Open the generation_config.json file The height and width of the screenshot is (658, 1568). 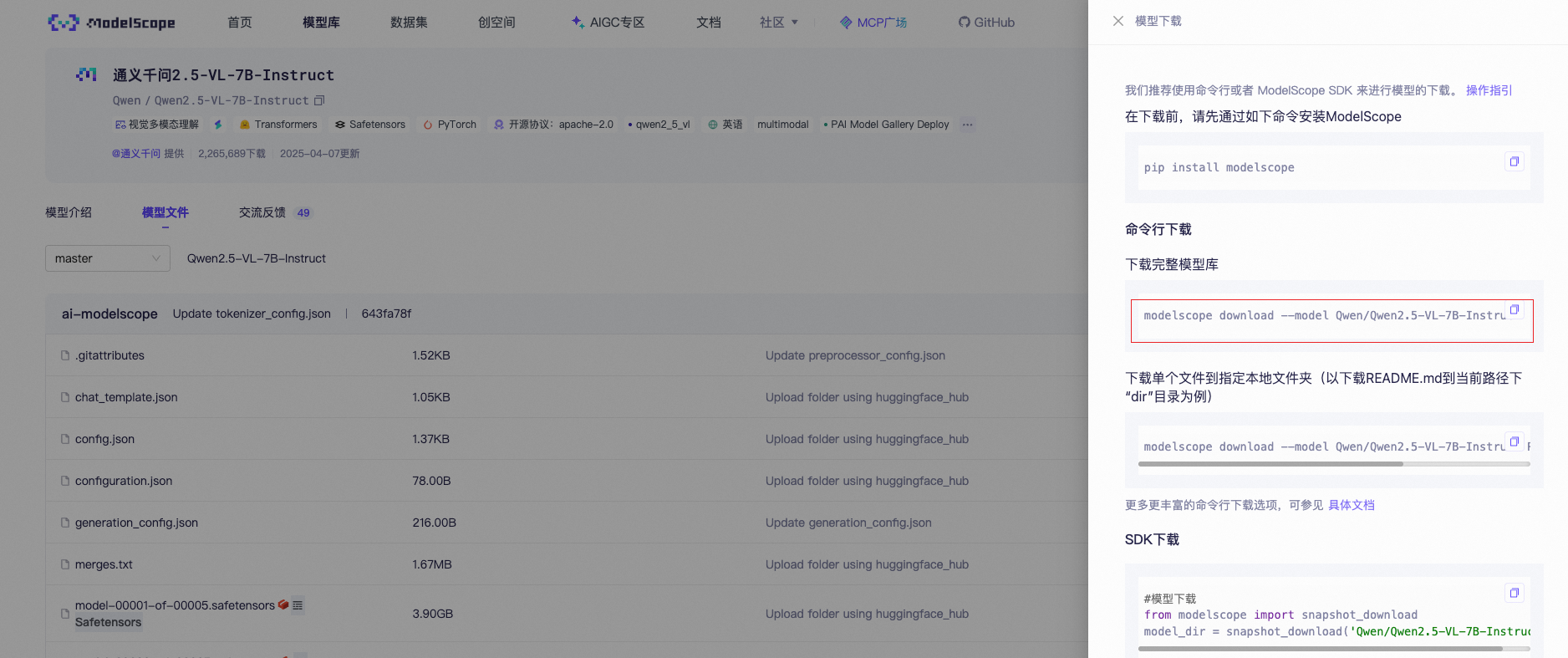136,523
